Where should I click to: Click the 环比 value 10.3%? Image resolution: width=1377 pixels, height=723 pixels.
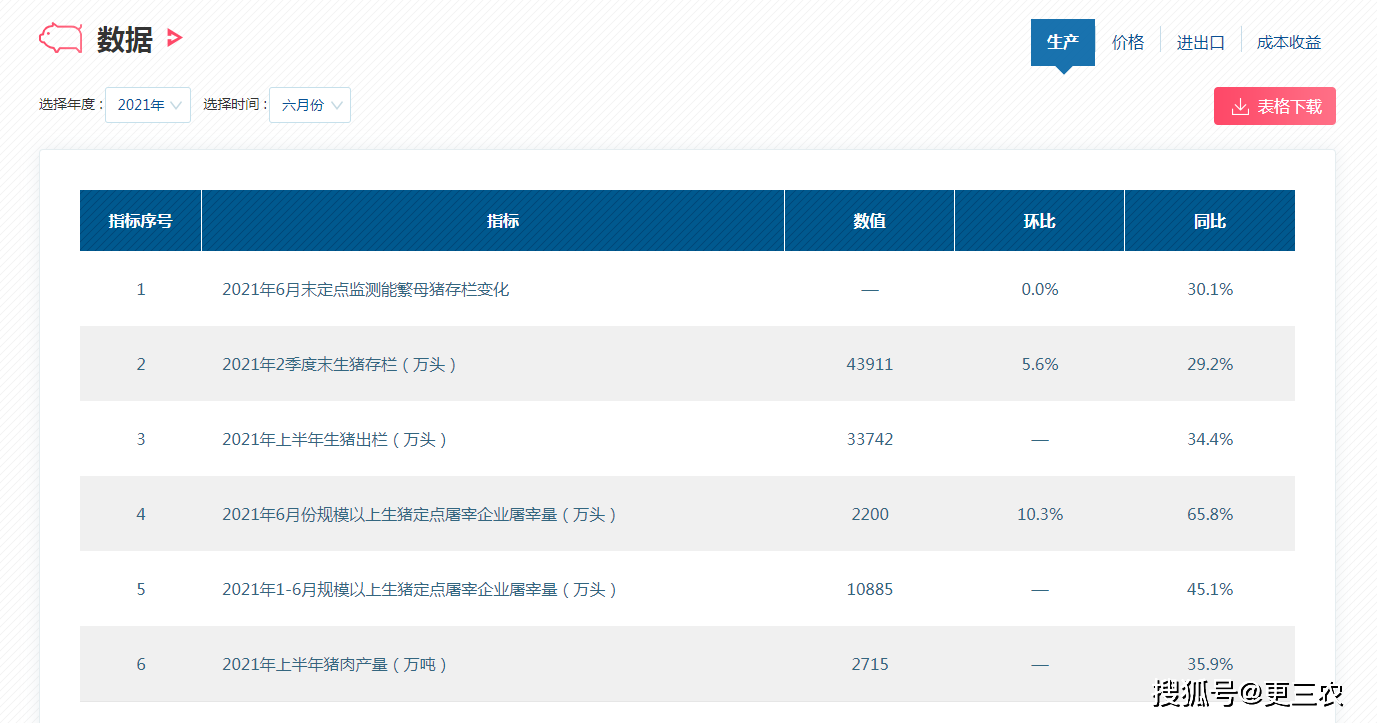tap(1040, 514)
